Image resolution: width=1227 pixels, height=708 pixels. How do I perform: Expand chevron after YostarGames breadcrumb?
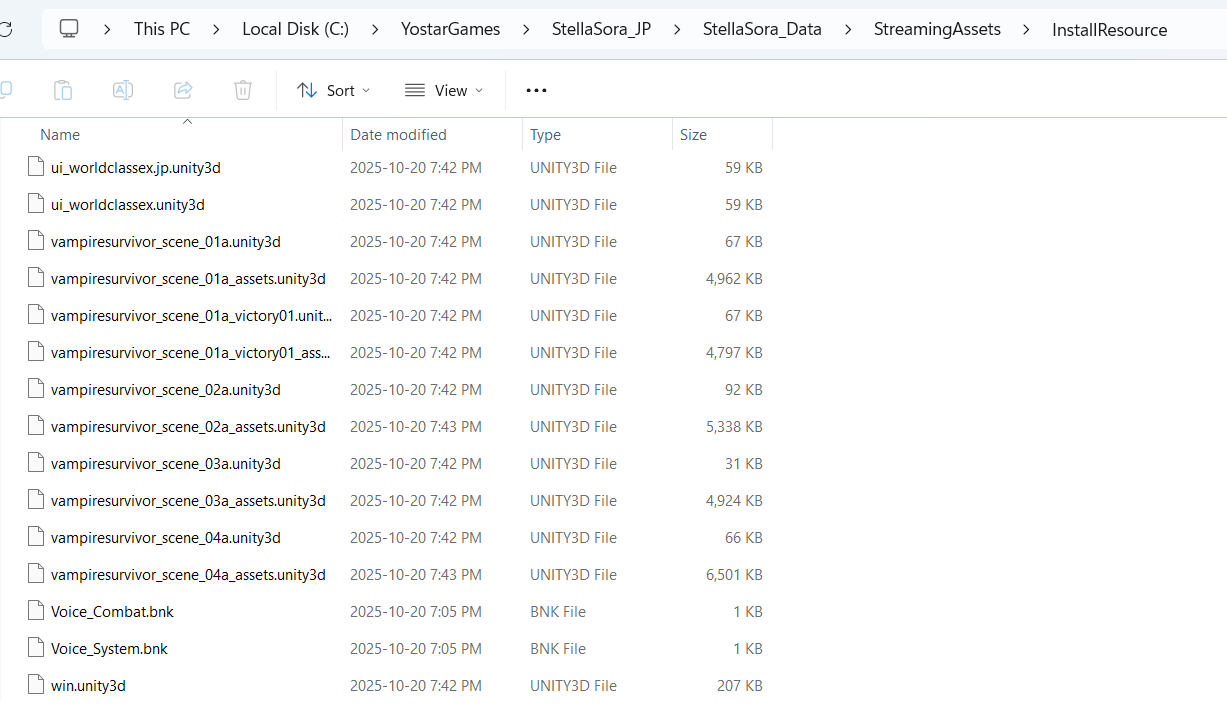pyautogui.click(x=526, y=29)
